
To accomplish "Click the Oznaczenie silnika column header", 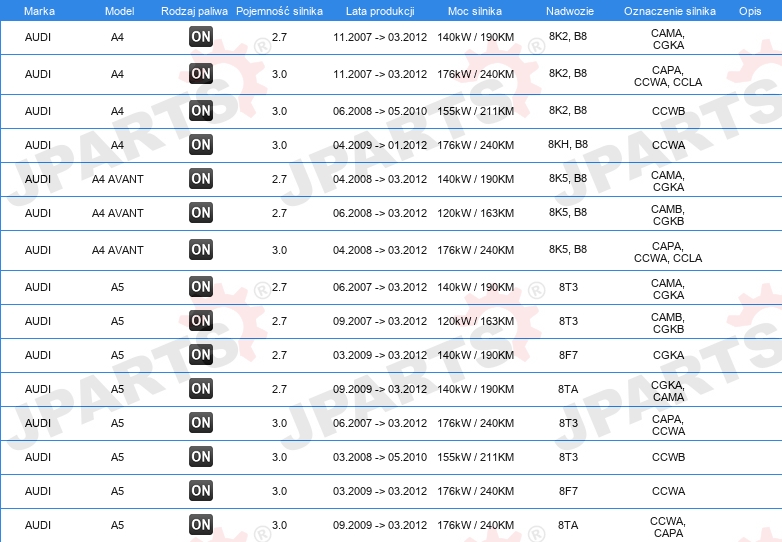I will click(x=669, y=11).
